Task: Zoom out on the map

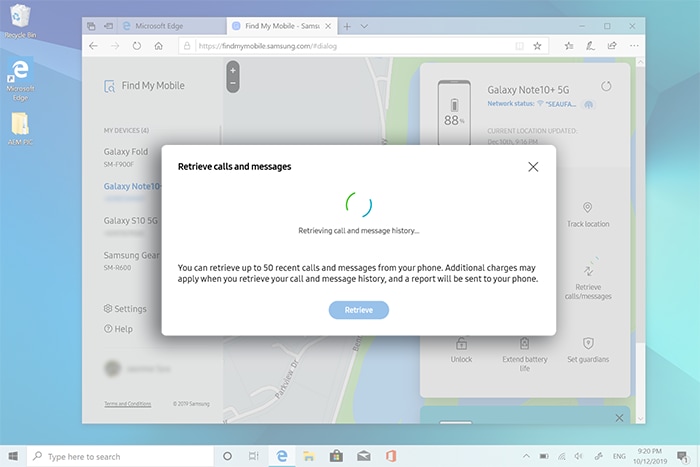Action: (233, 83)
